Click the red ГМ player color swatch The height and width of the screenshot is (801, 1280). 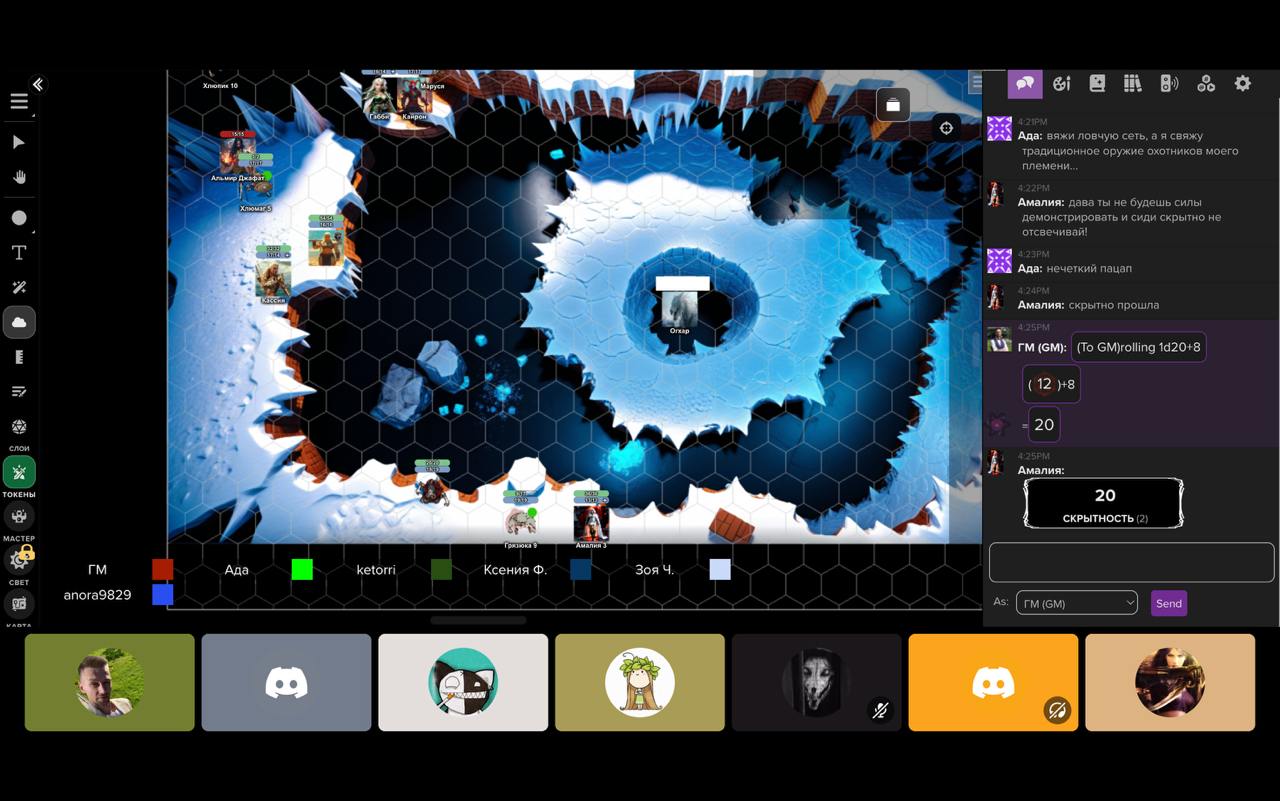(162, 569)
